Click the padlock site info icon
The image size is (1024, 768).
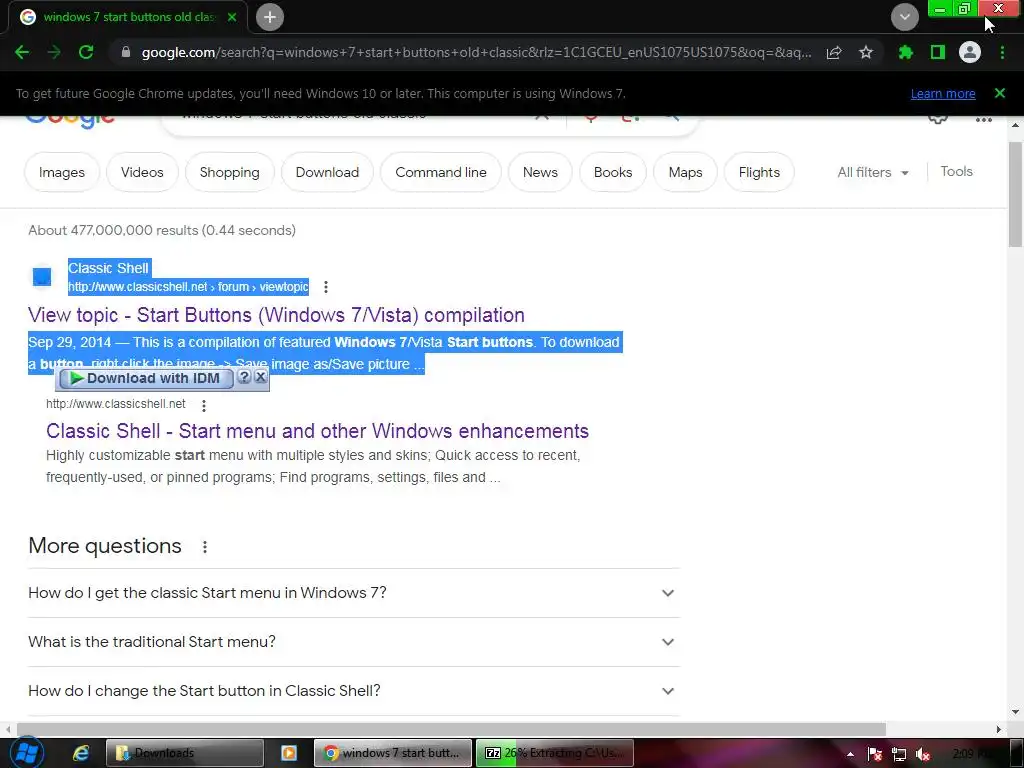pos(126,52)
